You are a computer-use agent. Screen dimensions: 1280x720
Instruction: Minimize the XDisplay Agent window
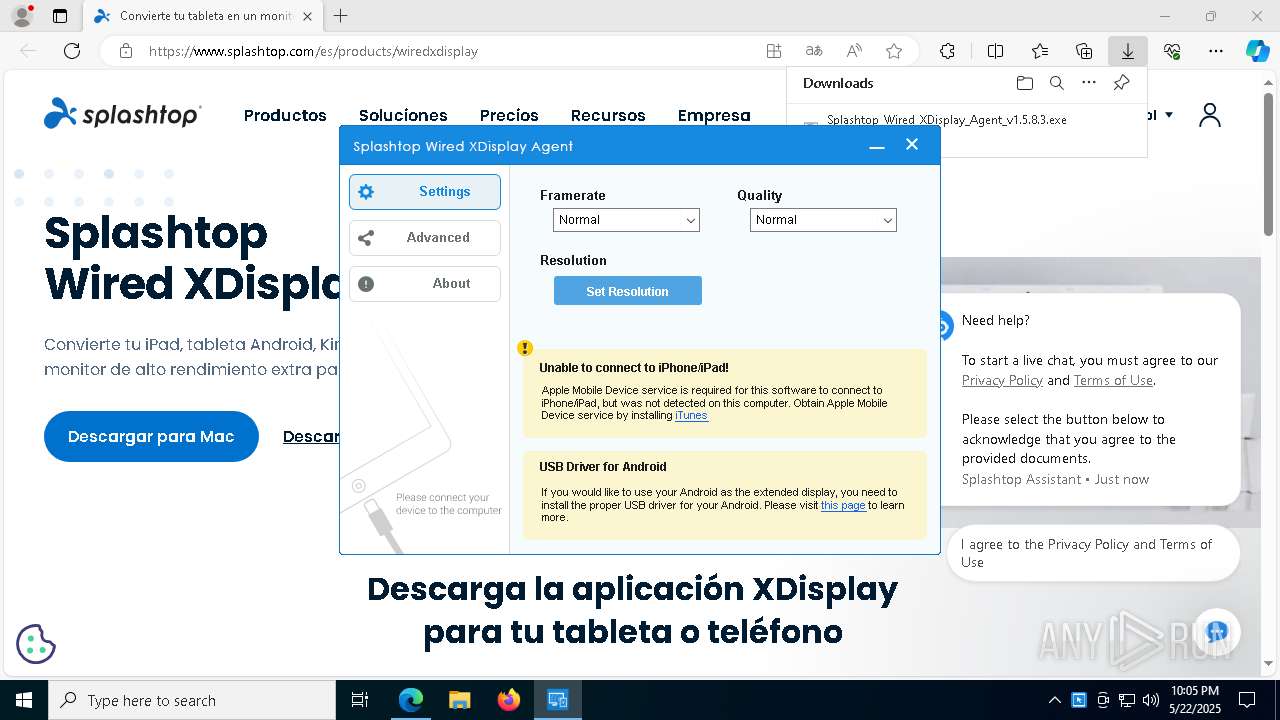(x=877, y=146)
